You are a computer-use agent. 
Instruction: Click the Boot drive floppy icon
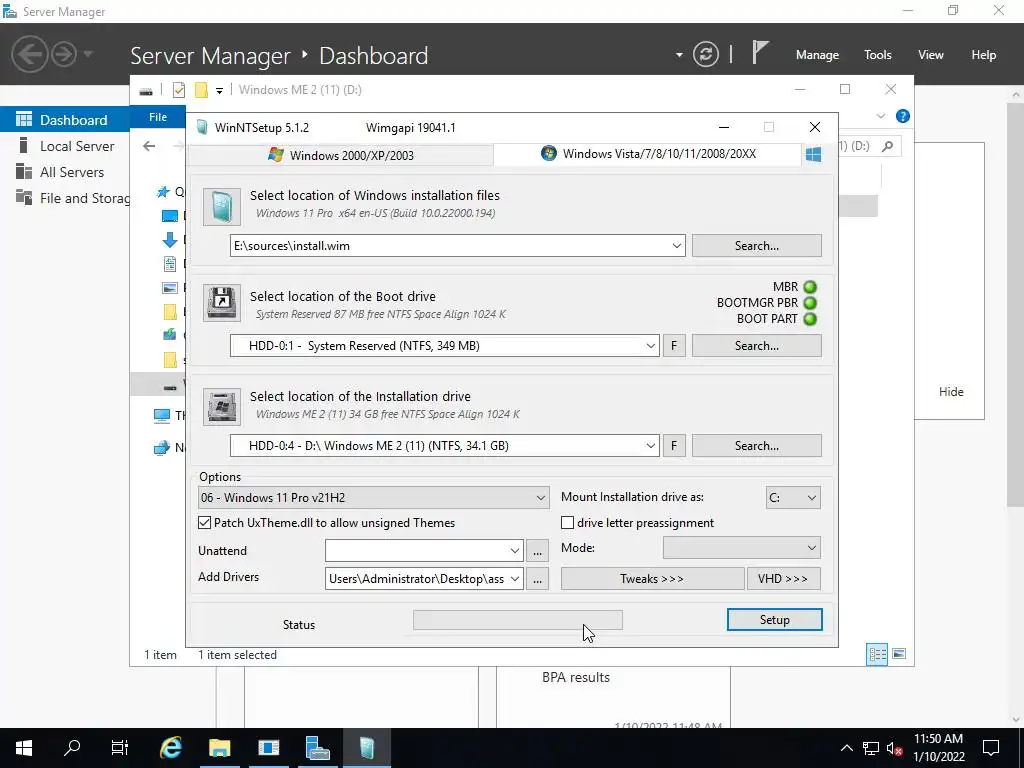tap(221, 302)
